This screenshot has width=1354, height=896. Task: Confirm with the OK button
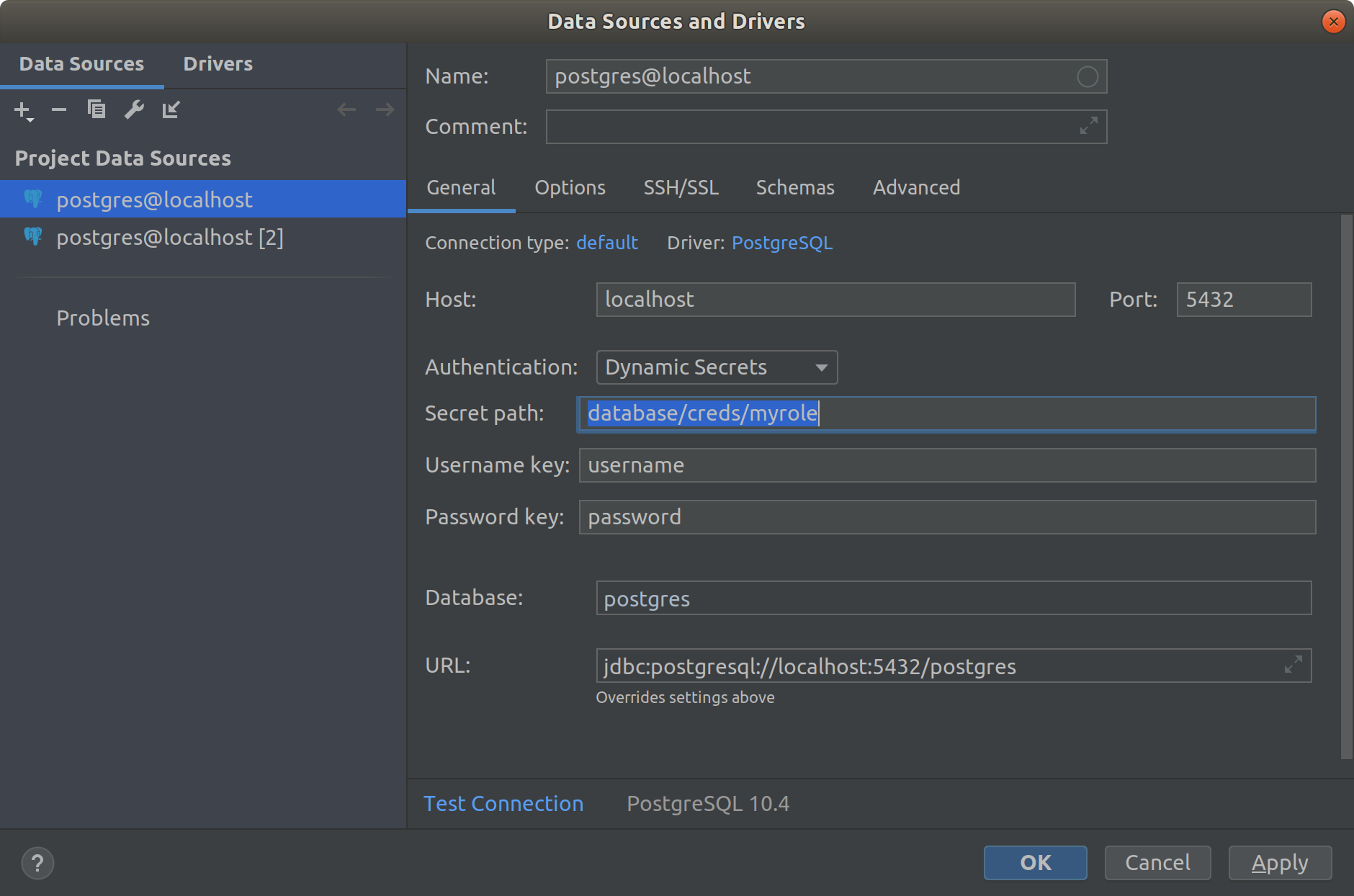(1035, 862)
